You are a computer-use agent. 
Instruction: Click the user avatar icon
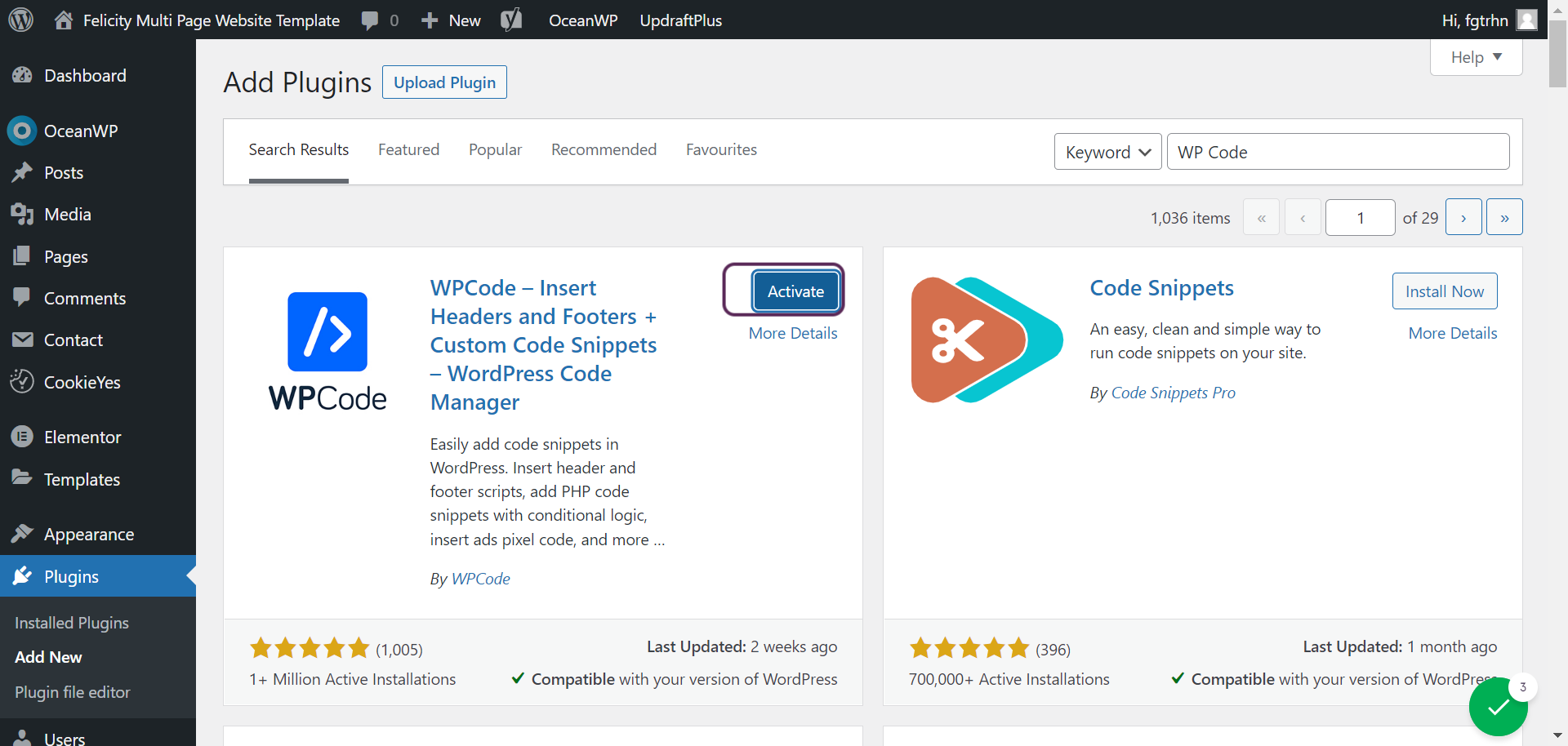1526,20
